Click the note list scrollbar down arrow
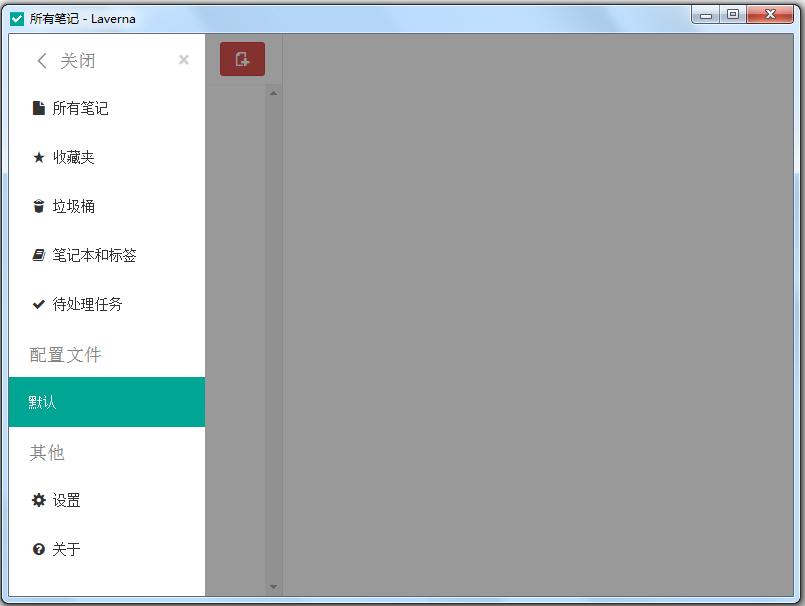 click(274, 586)
